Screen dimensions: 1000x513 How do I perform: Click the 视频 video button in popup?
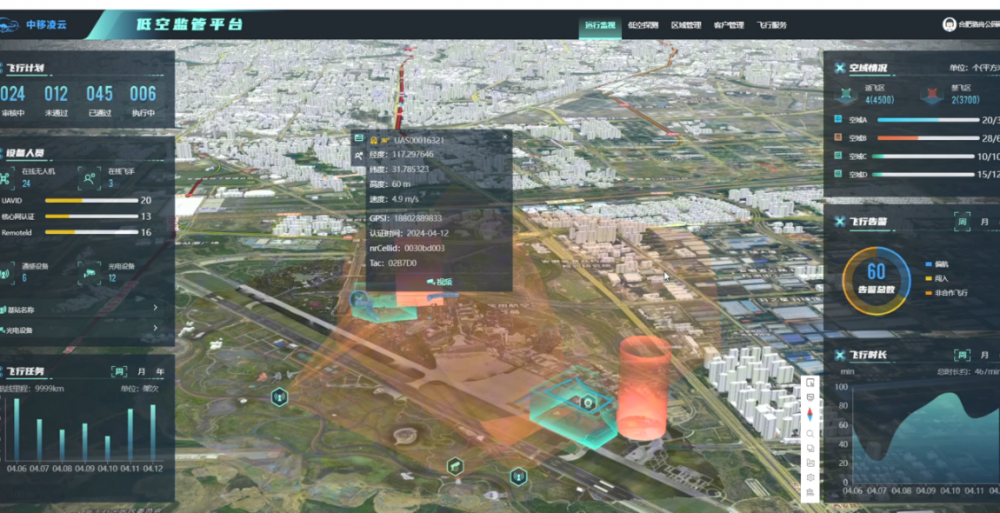pyautogui.click(x=439, y=281)
